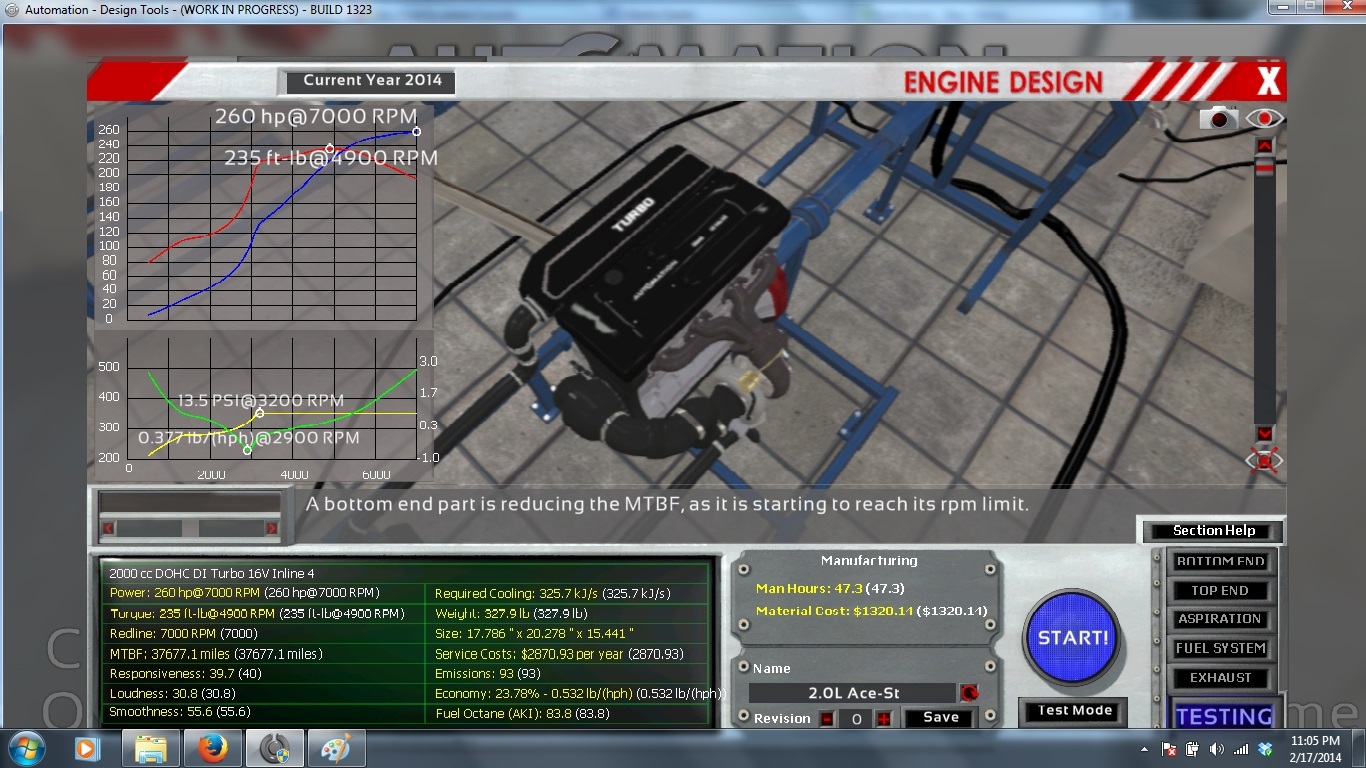Open Section Help

1213,531
